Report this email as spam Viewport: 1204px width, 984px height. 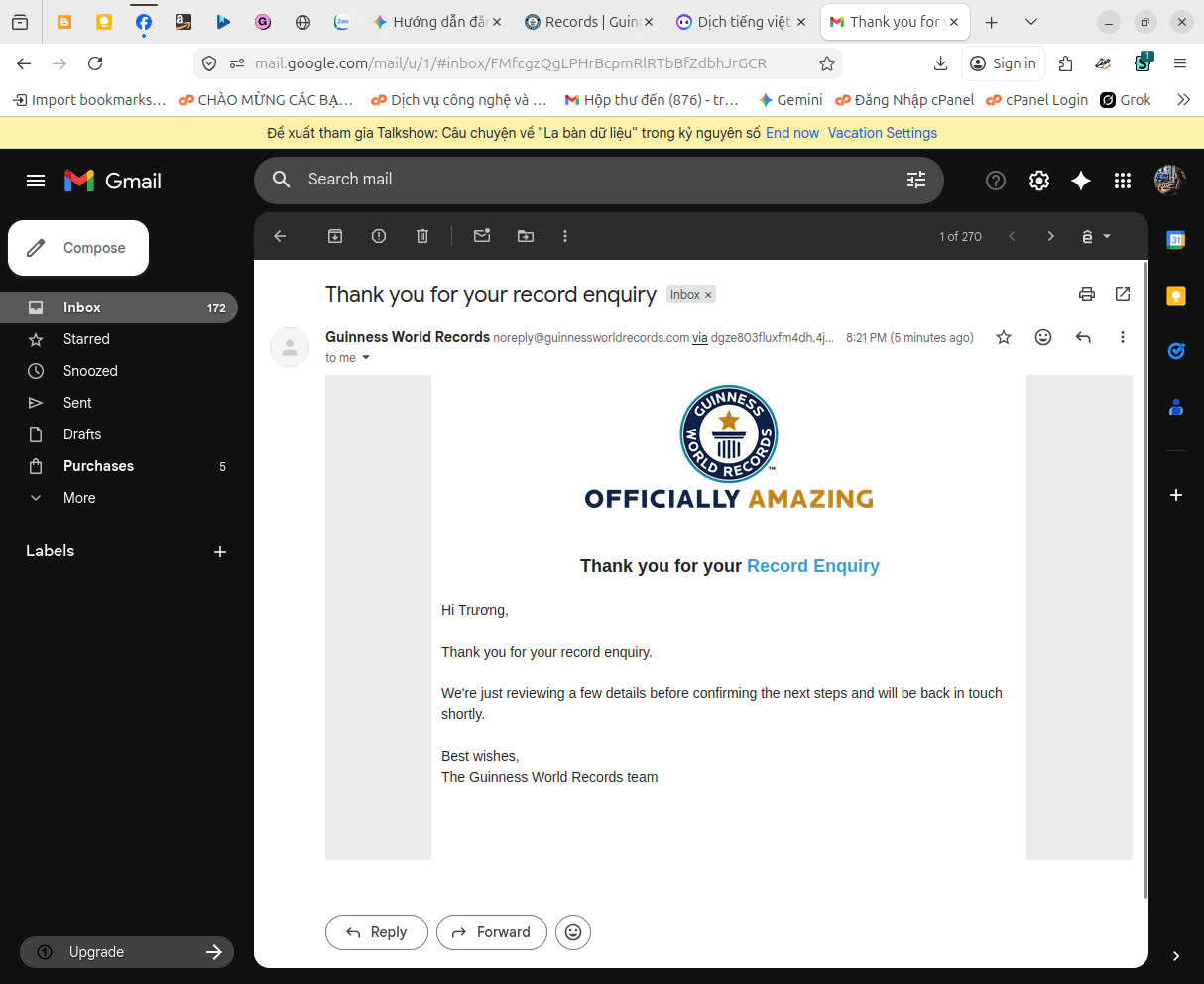[379, 236]
